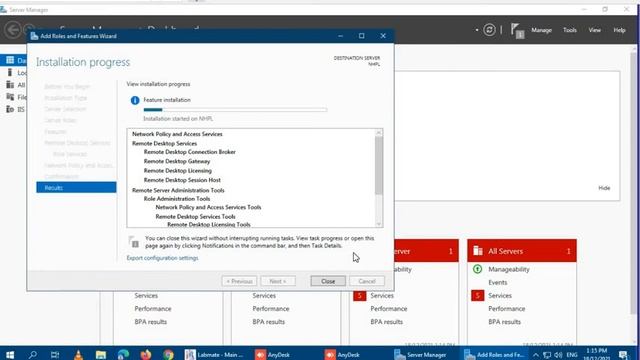Screen dimensions: 640x360
Task: Open Export configuration settings link
Action: [x=162, y=258]
